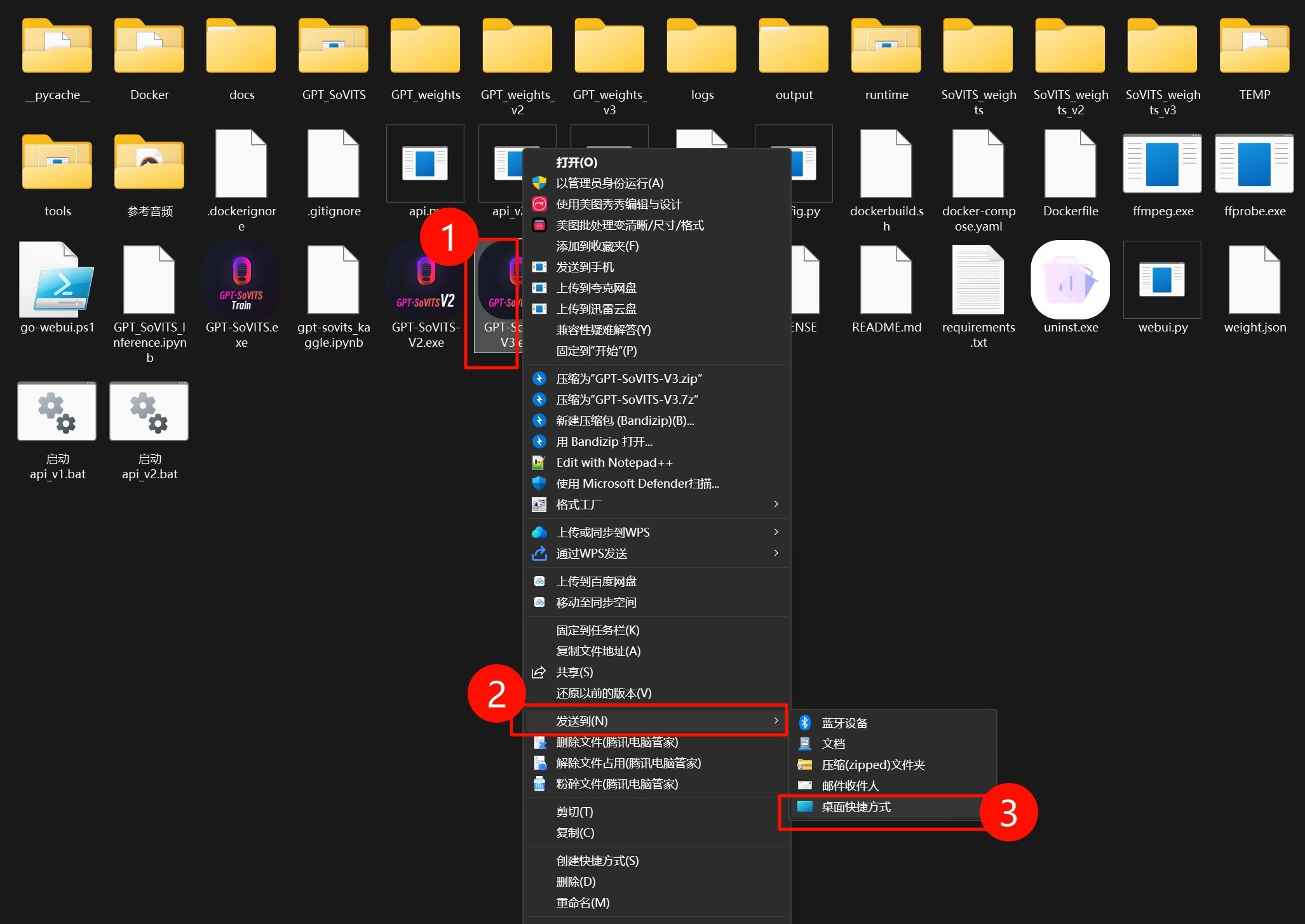Click the Bandizip icon beside 用 Bandizip 打开
The height and width of the screenshot is (924, 1305).
click(539, 441)
